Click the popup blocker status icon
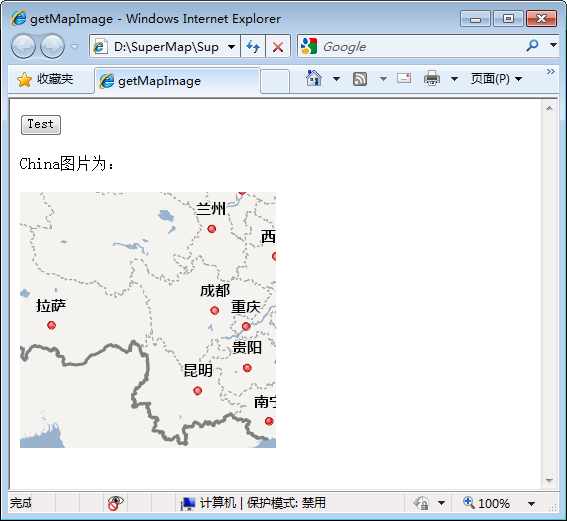The width and height of the screenshot is (567, 521). pyautogui.click(x=115, y=503)
